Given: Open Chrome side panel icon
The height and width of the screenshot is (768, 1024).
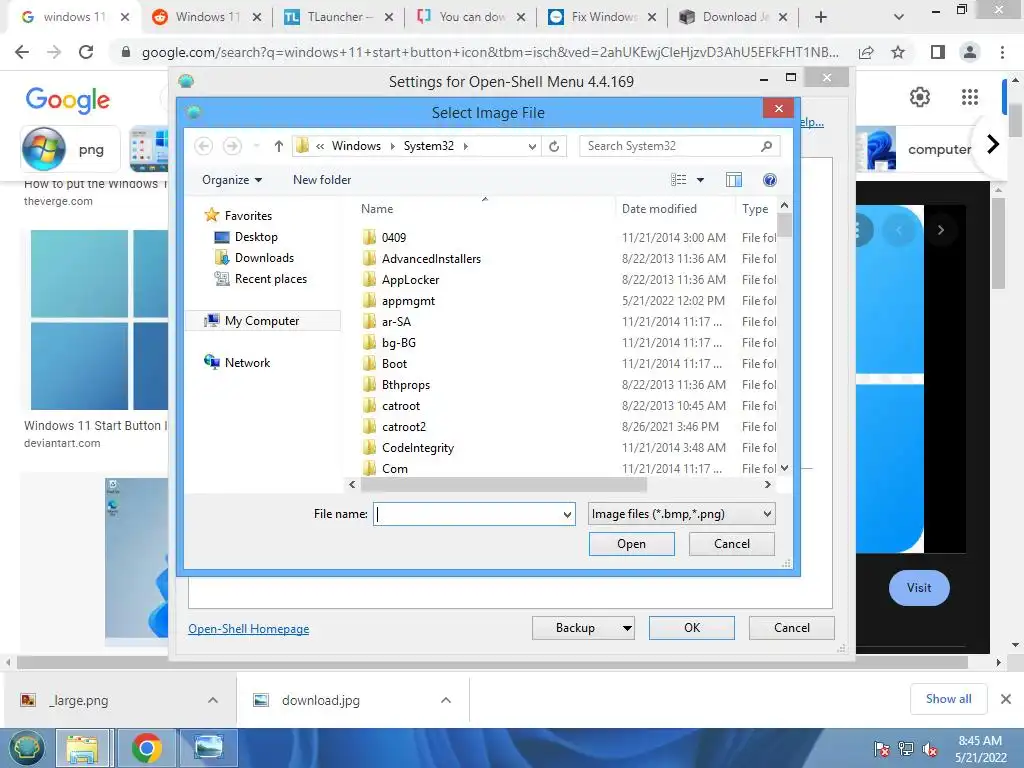Looking at the screenshot, I should [938, 52].
